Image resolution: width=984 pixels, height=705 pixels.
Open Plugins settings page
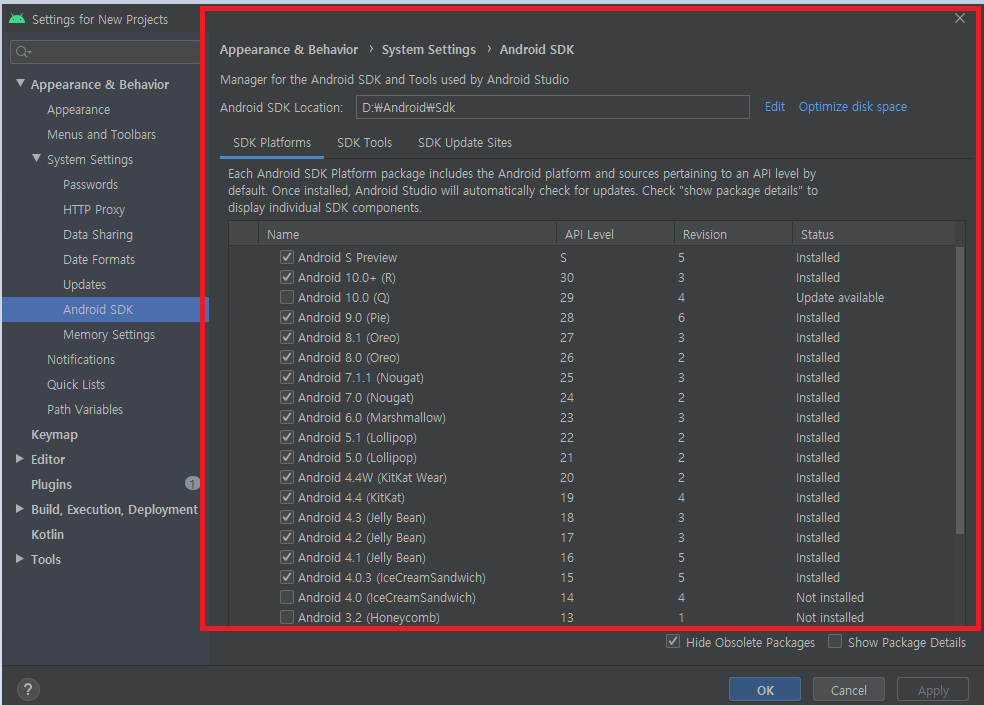[x=51, y=484]
